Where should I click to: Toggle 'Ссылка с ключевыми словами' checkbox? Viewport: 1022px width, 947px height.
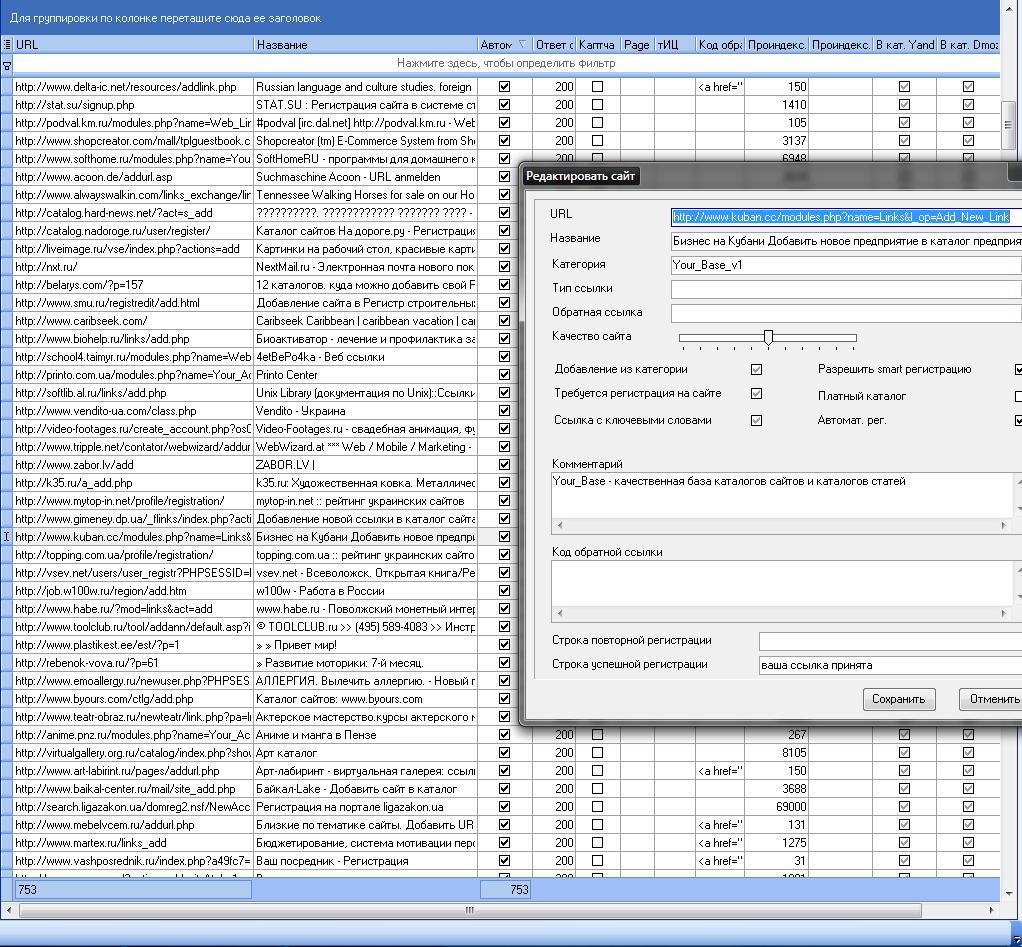coord(757,421)
